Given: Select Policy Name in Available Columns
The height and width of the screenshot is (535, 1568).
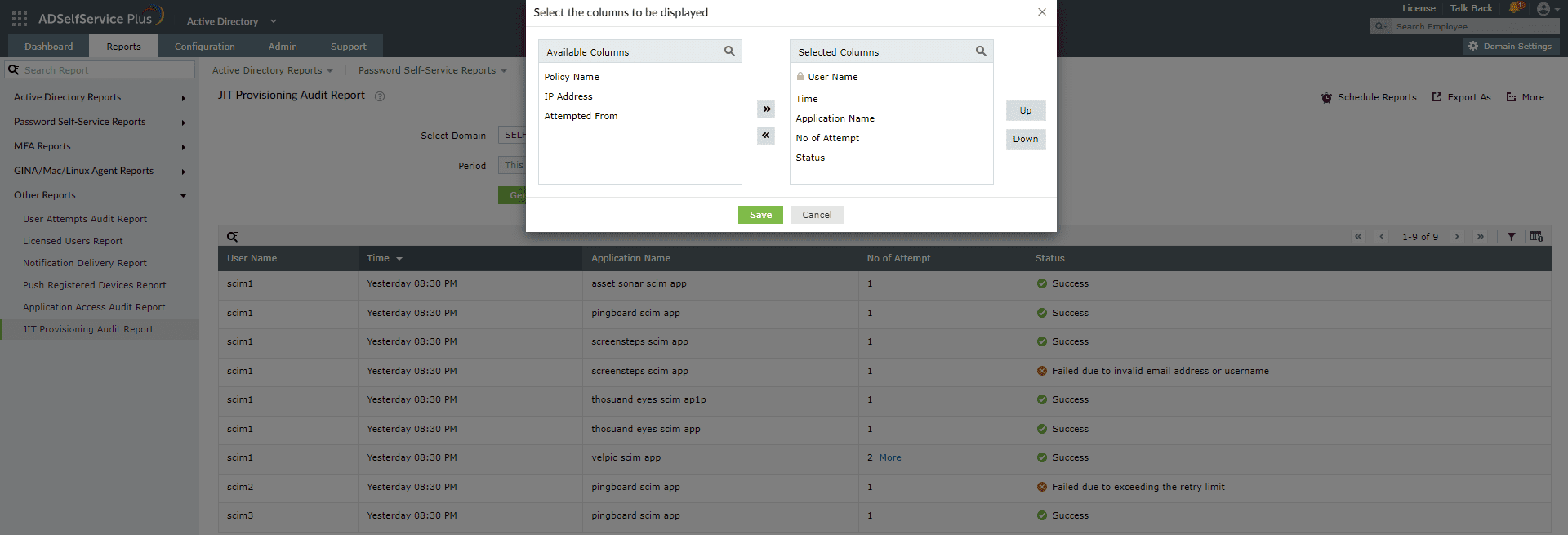Looking at the screenshot, I should [572, 77].
